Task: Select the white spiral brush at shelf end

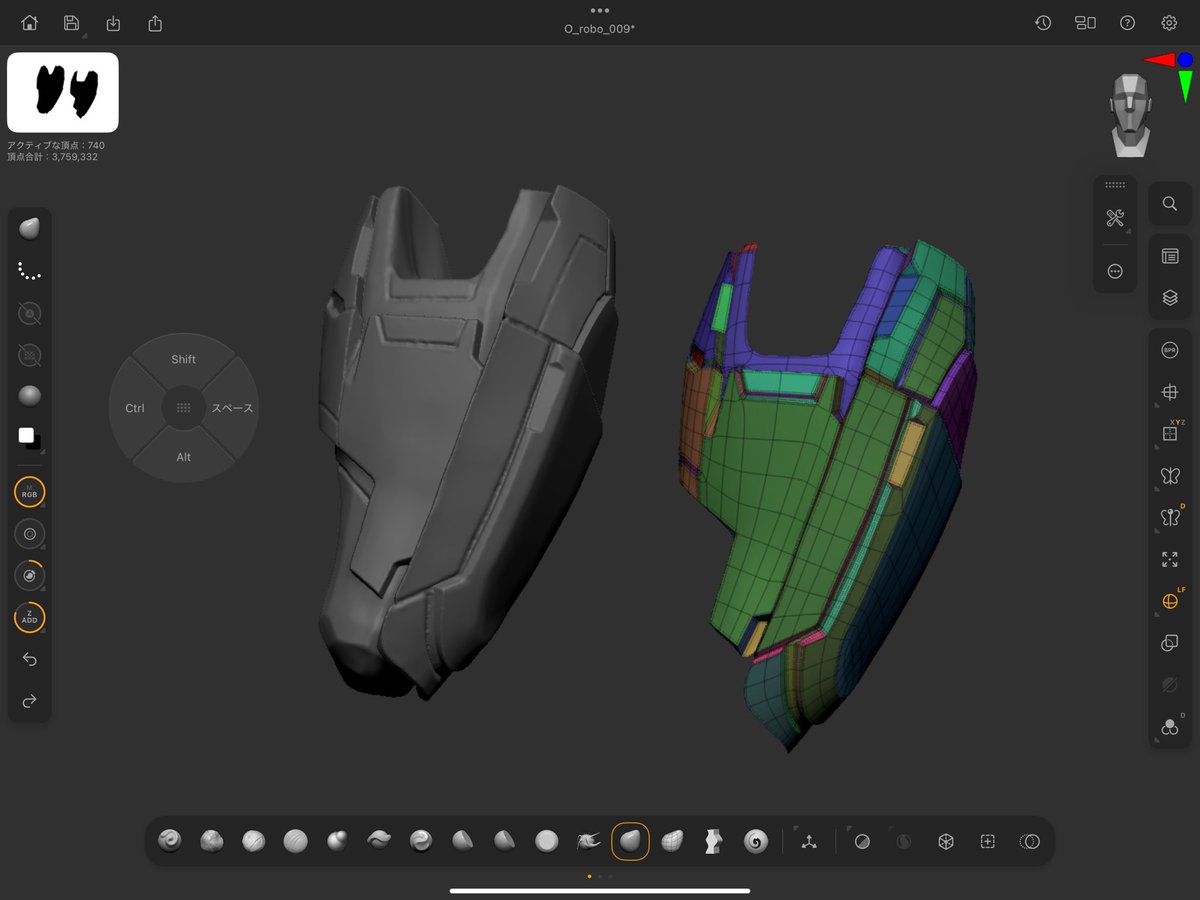Action: pos(755,841)
